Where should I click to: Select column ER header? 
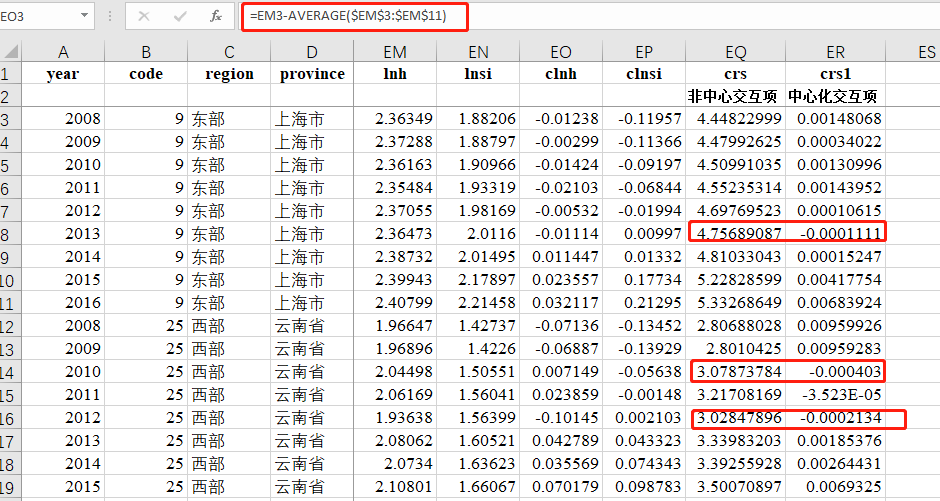(x=835, y=52)
